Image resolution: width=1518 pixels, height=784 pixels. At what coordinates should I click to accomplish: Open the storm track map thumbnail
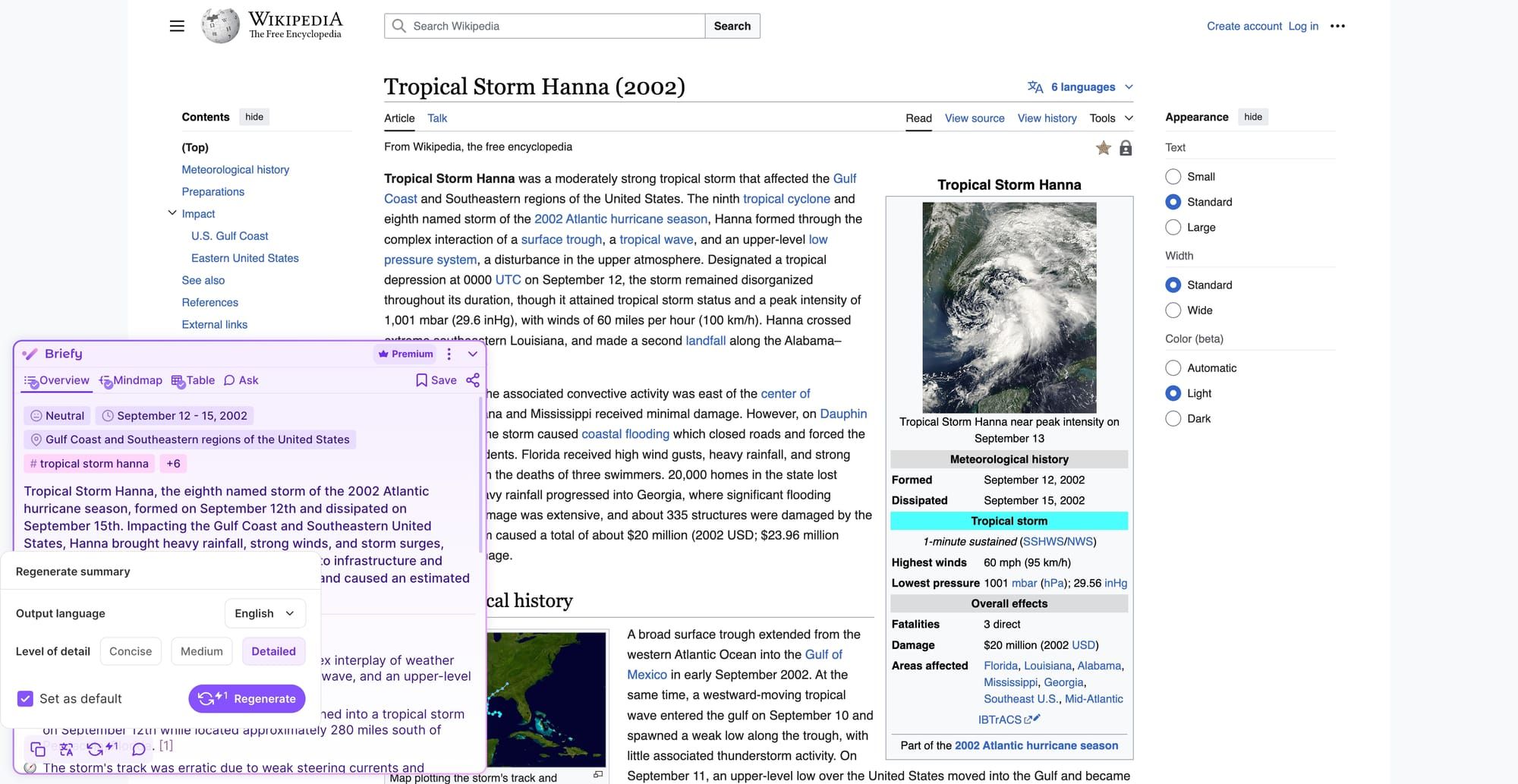click(x=546, y=699)
